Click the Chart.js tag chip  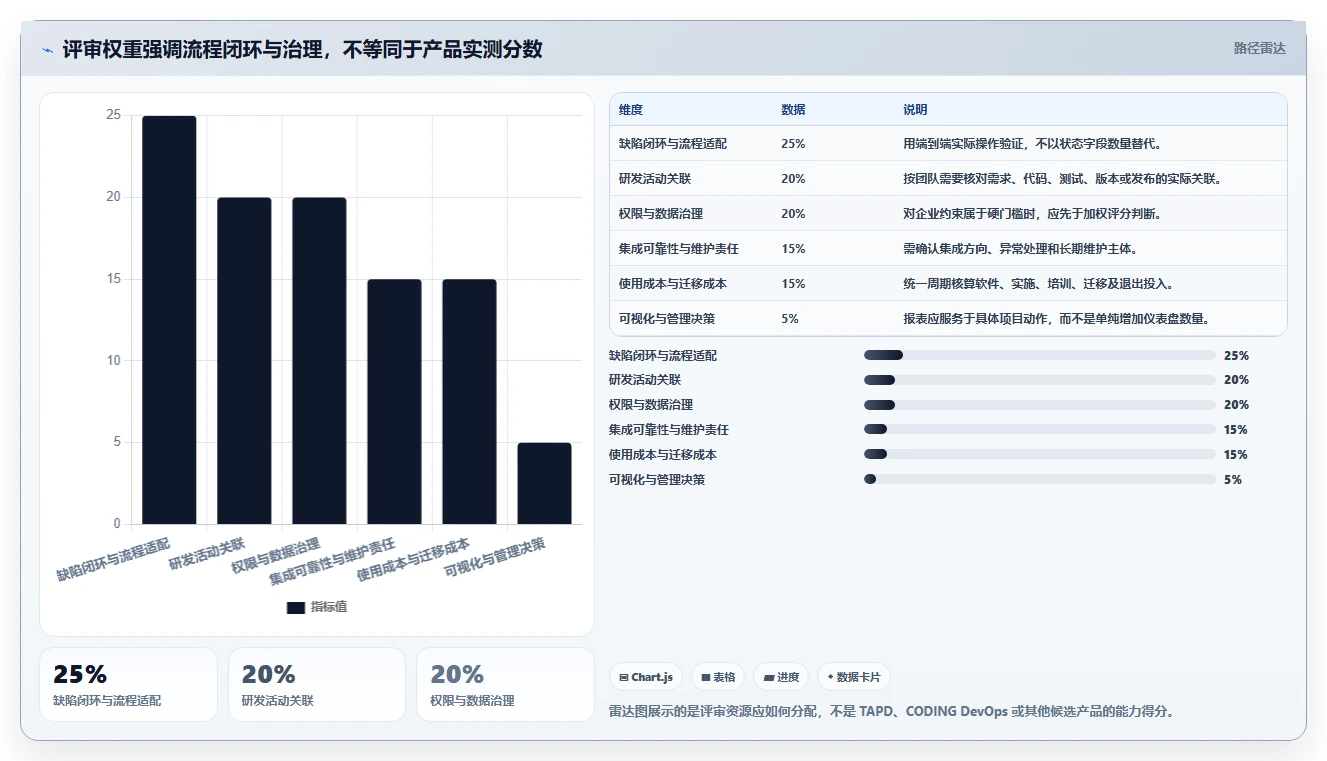[x=646, y=677]
